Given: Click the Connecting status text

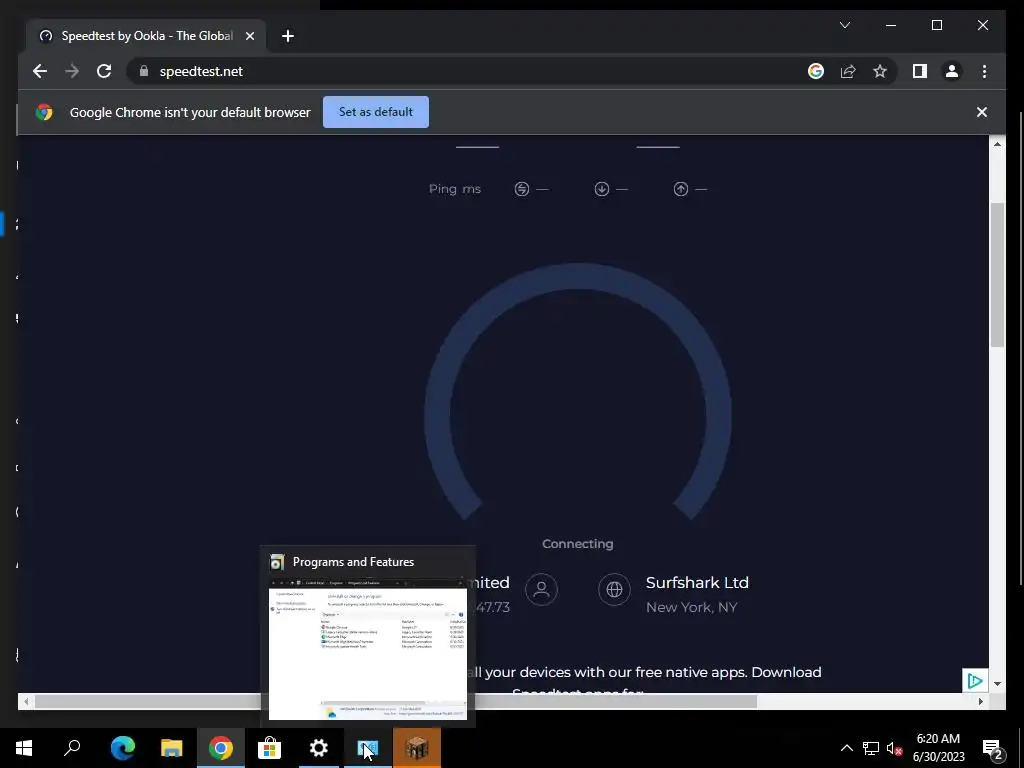Looking at the screenshot, I should pyautogui.click(x=577, y=543).
